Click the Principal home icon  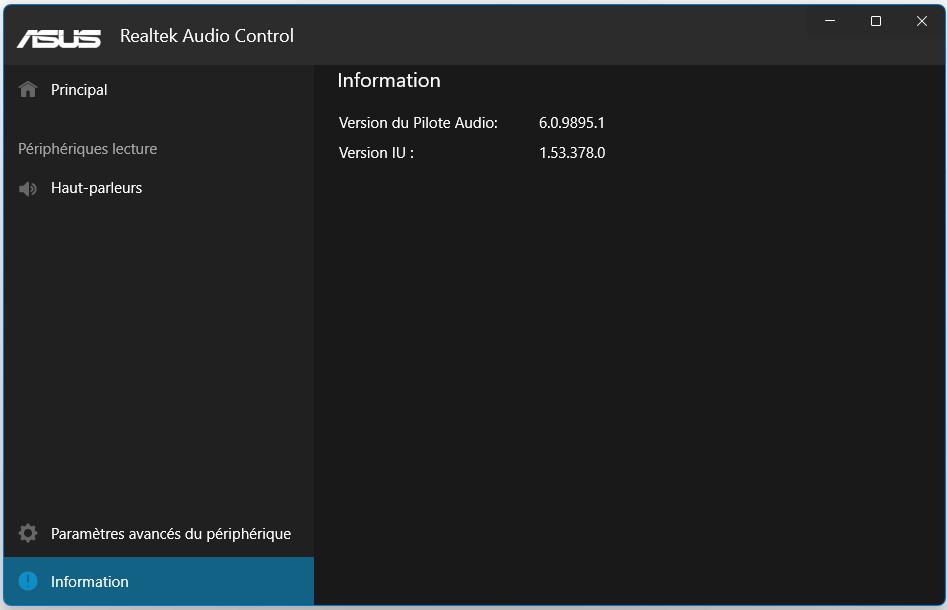[28, 90]
